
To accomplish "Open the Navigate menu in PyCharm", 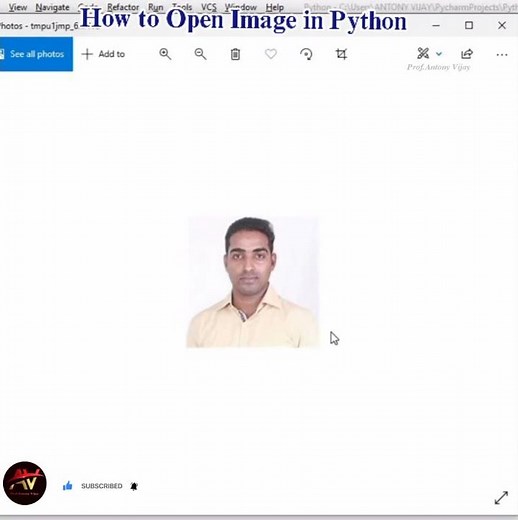I will (x=52, y=7).
